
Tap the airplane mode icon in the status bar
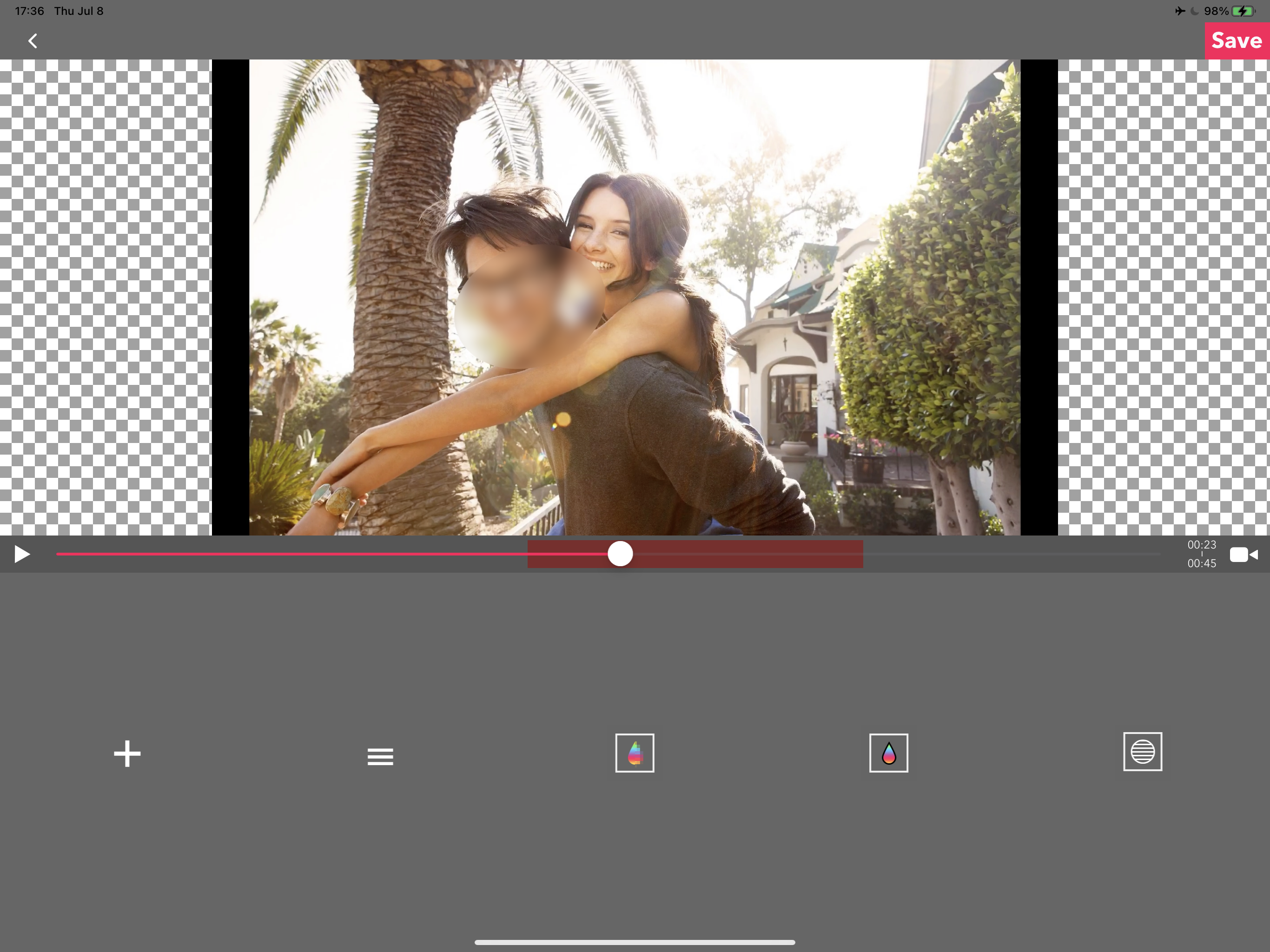pos(1179,11)
